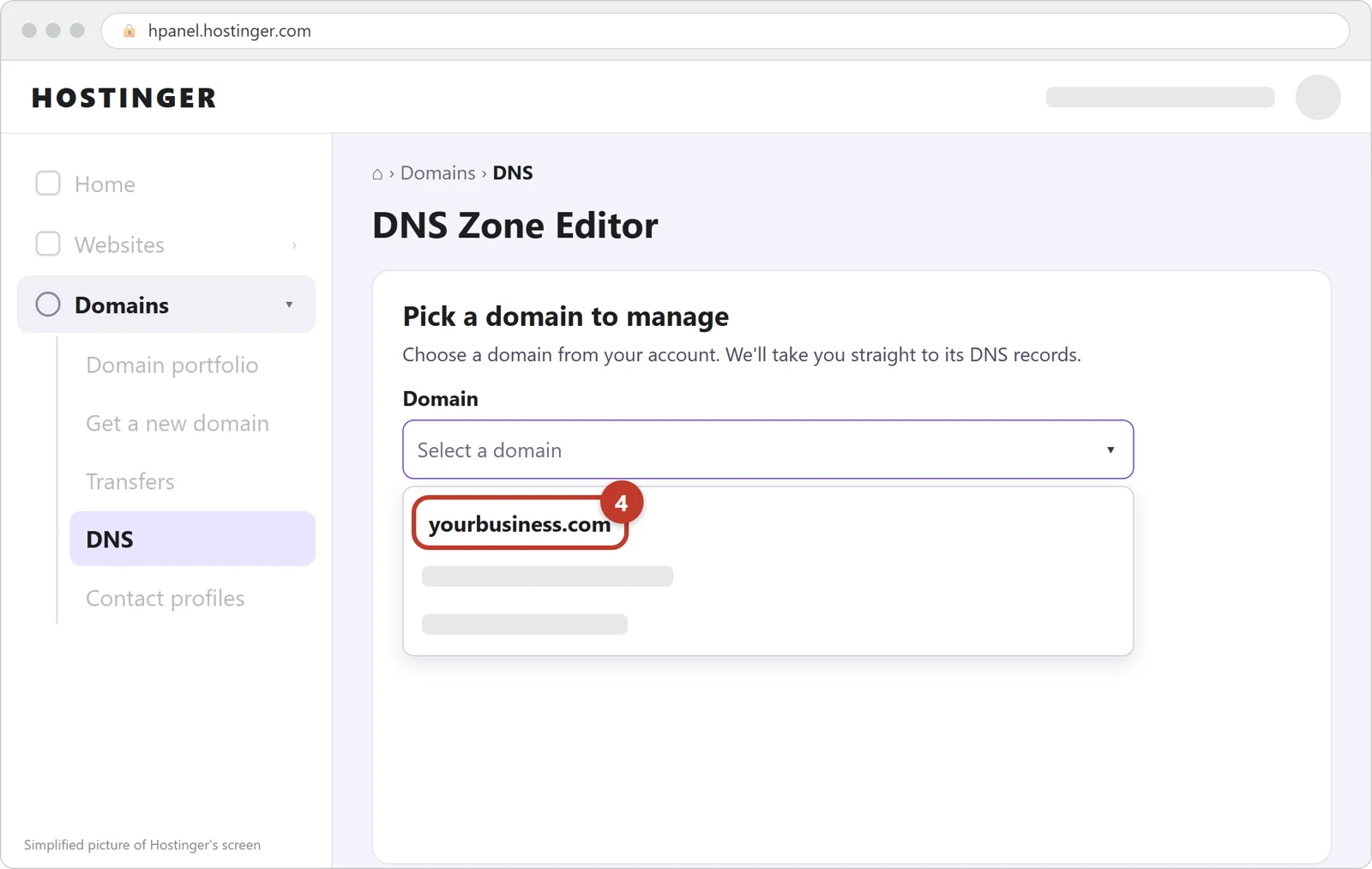The image size is (1372, 869).
Task: Click the hpanel.hostinger.com address bar
Action: 725,31
